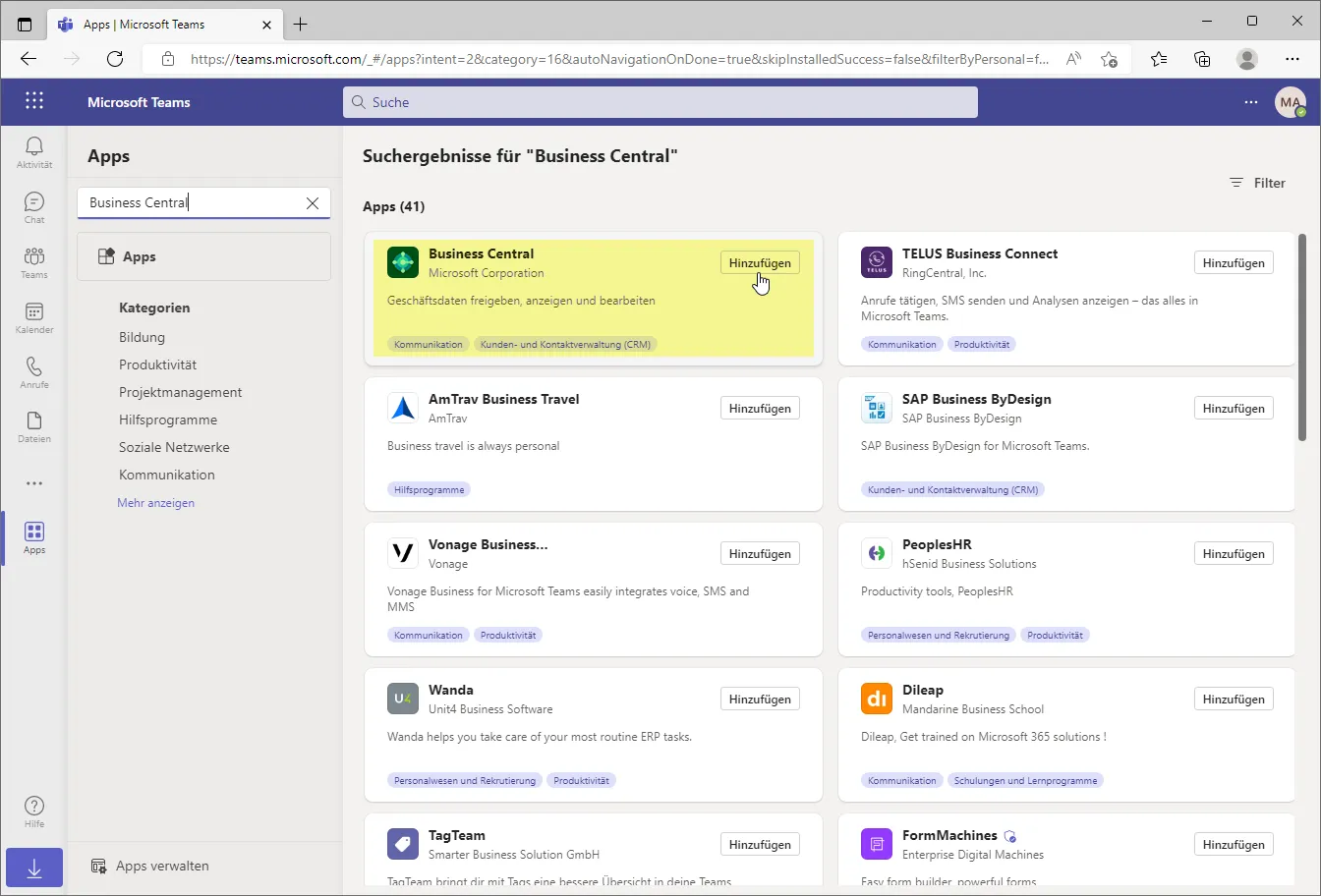Select the Produktivität category

coord(157,364)
